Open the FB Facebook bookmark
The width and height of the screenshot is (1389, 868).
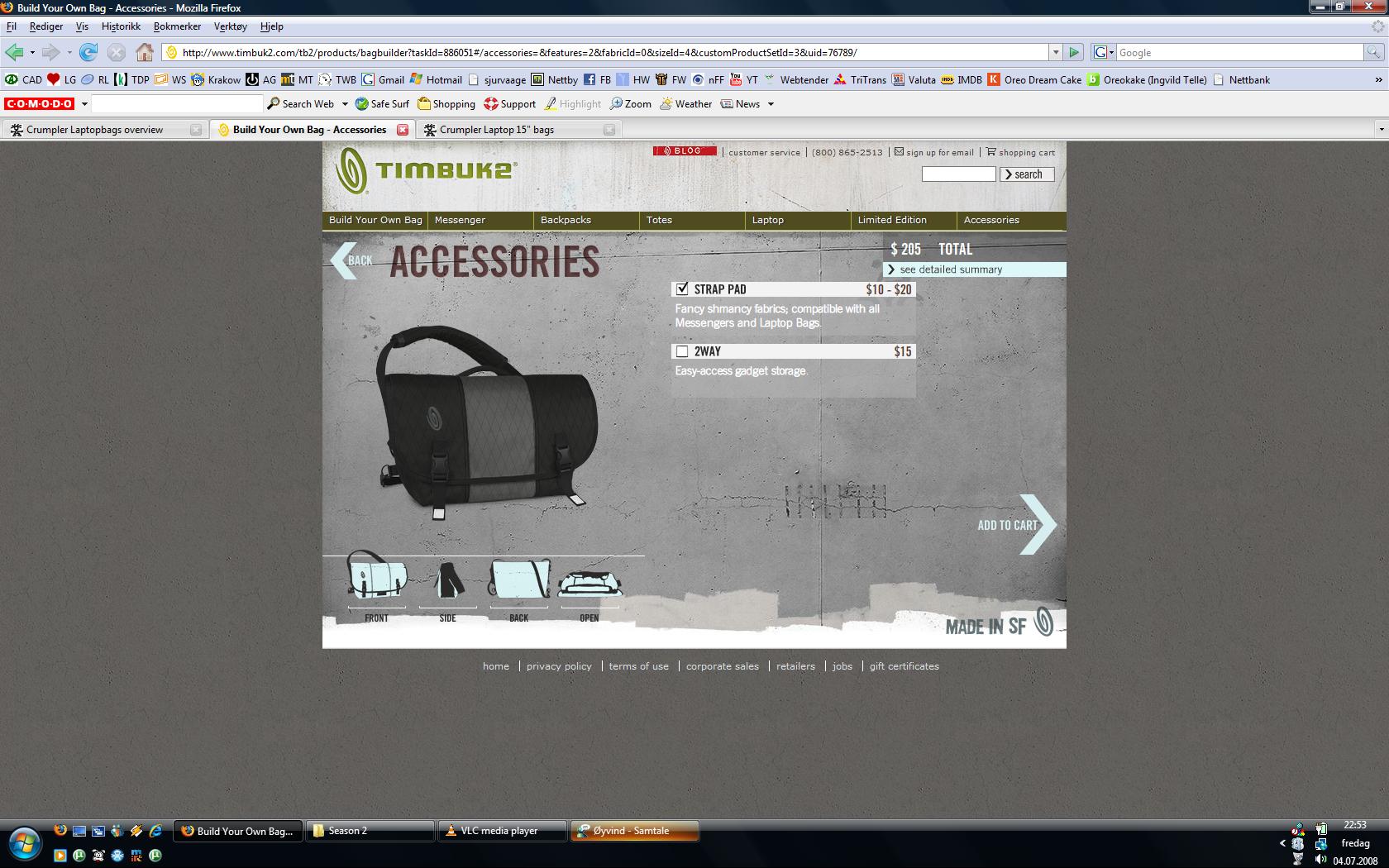pyautogui.click(x=597, y=79)
